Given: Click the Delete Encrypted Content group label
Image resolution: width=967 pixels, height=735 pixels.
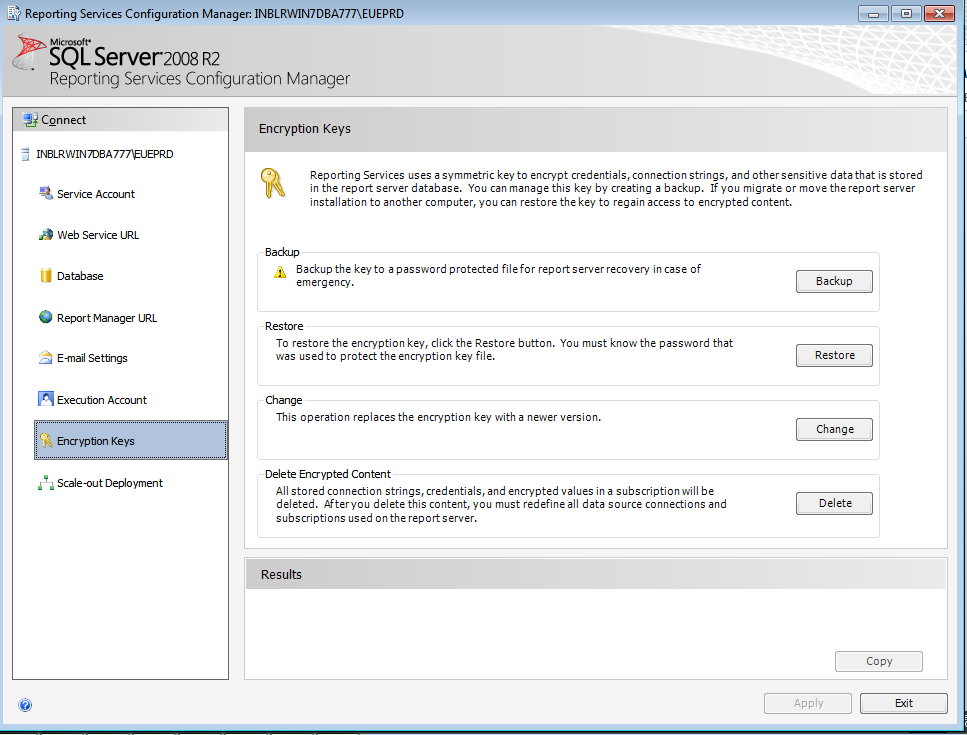Looking at the screenshot, I should (327, 474).
